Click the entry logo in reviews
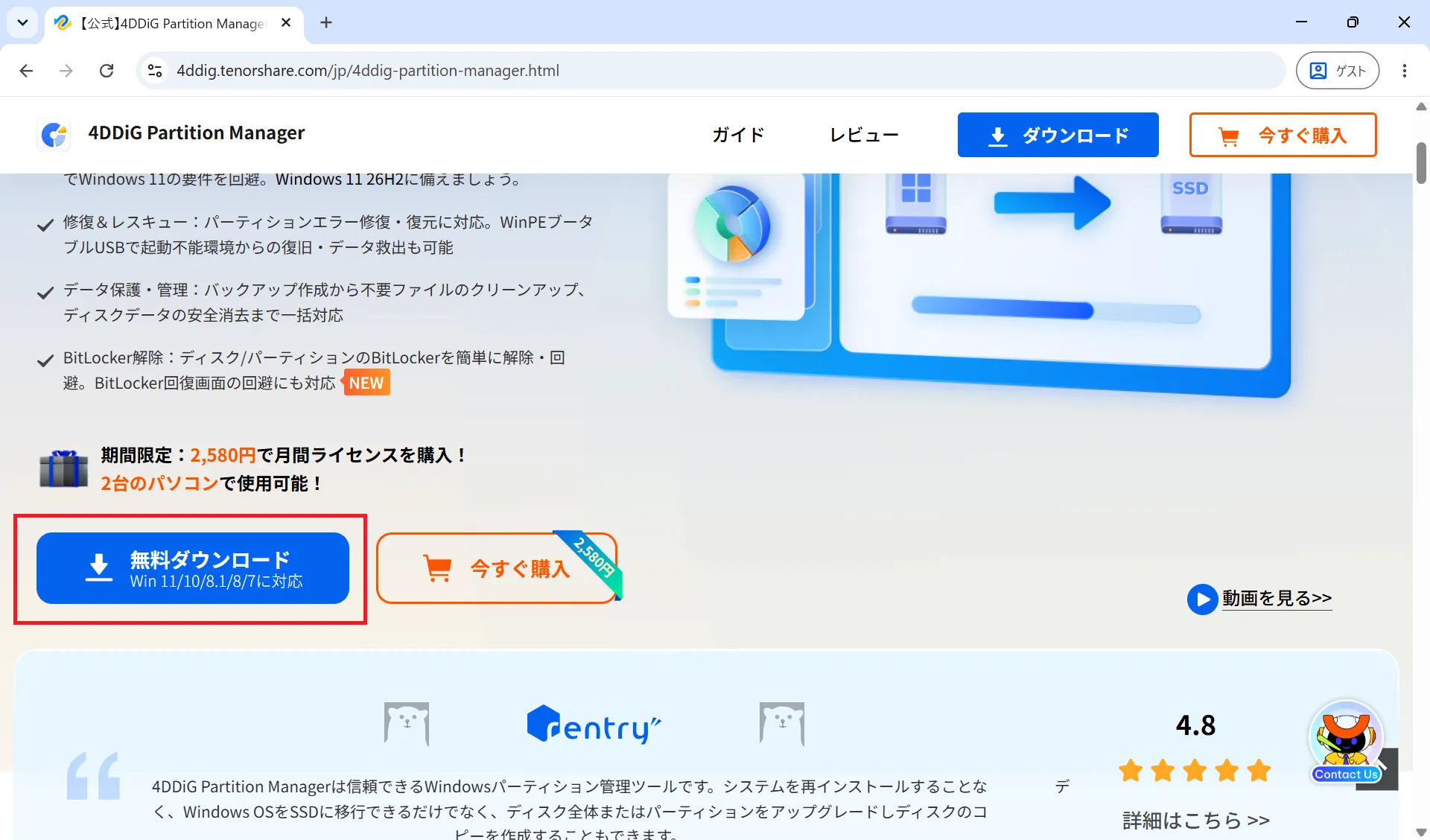 (594, 724)
